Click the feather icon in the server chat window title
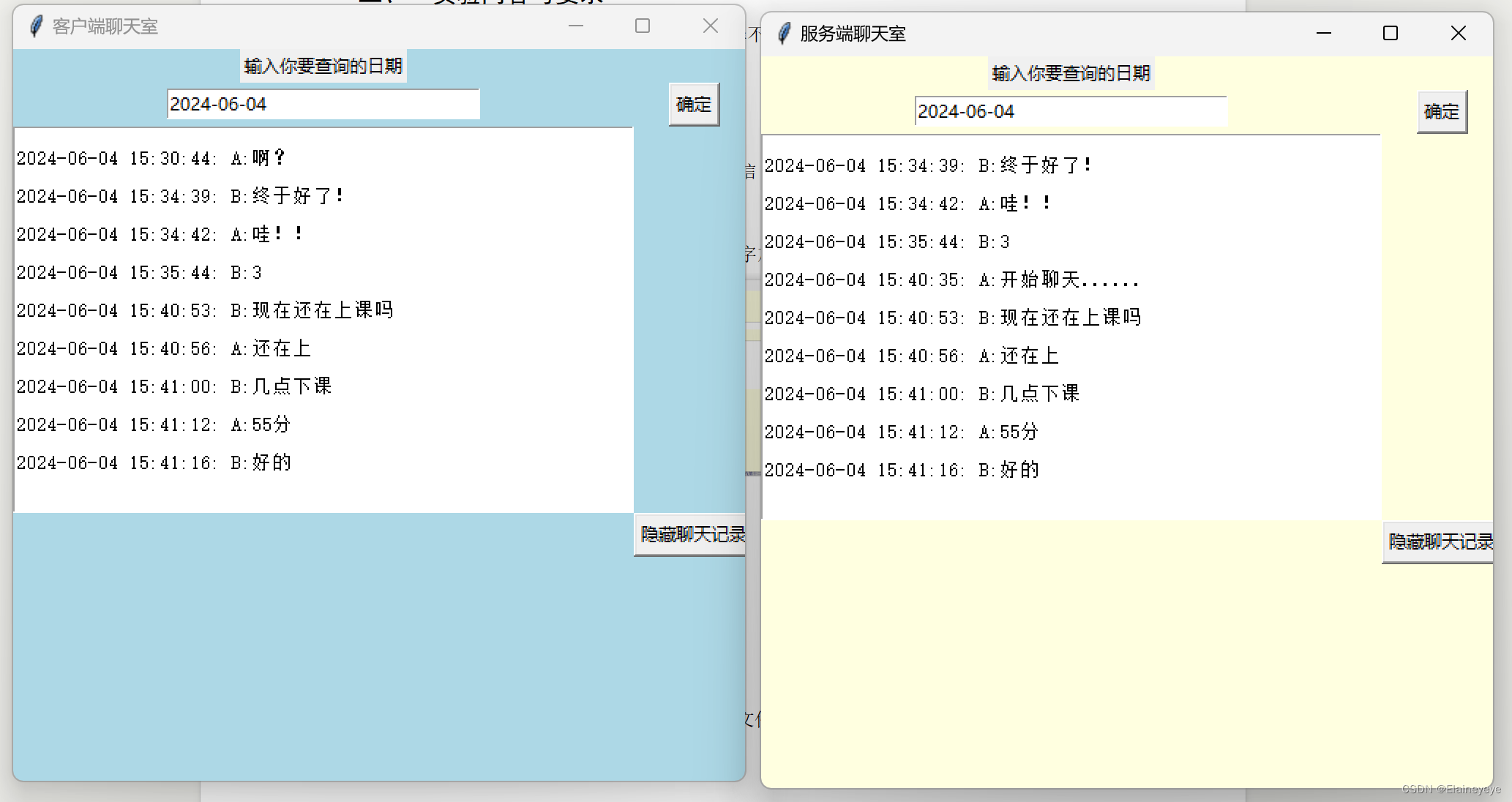 784,34
